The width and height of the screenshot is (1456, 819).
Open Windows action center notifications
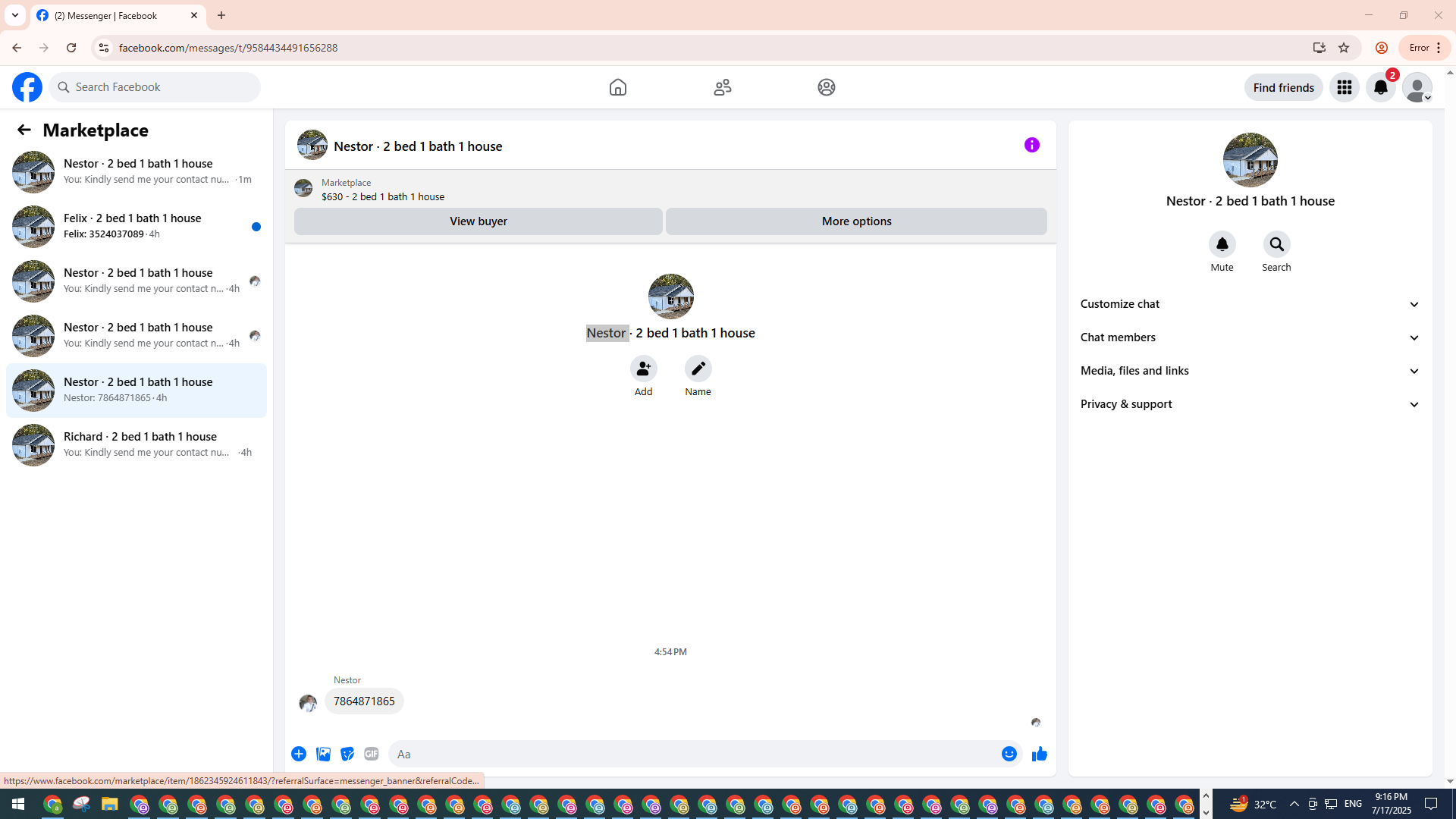(x=1432, y=804)
